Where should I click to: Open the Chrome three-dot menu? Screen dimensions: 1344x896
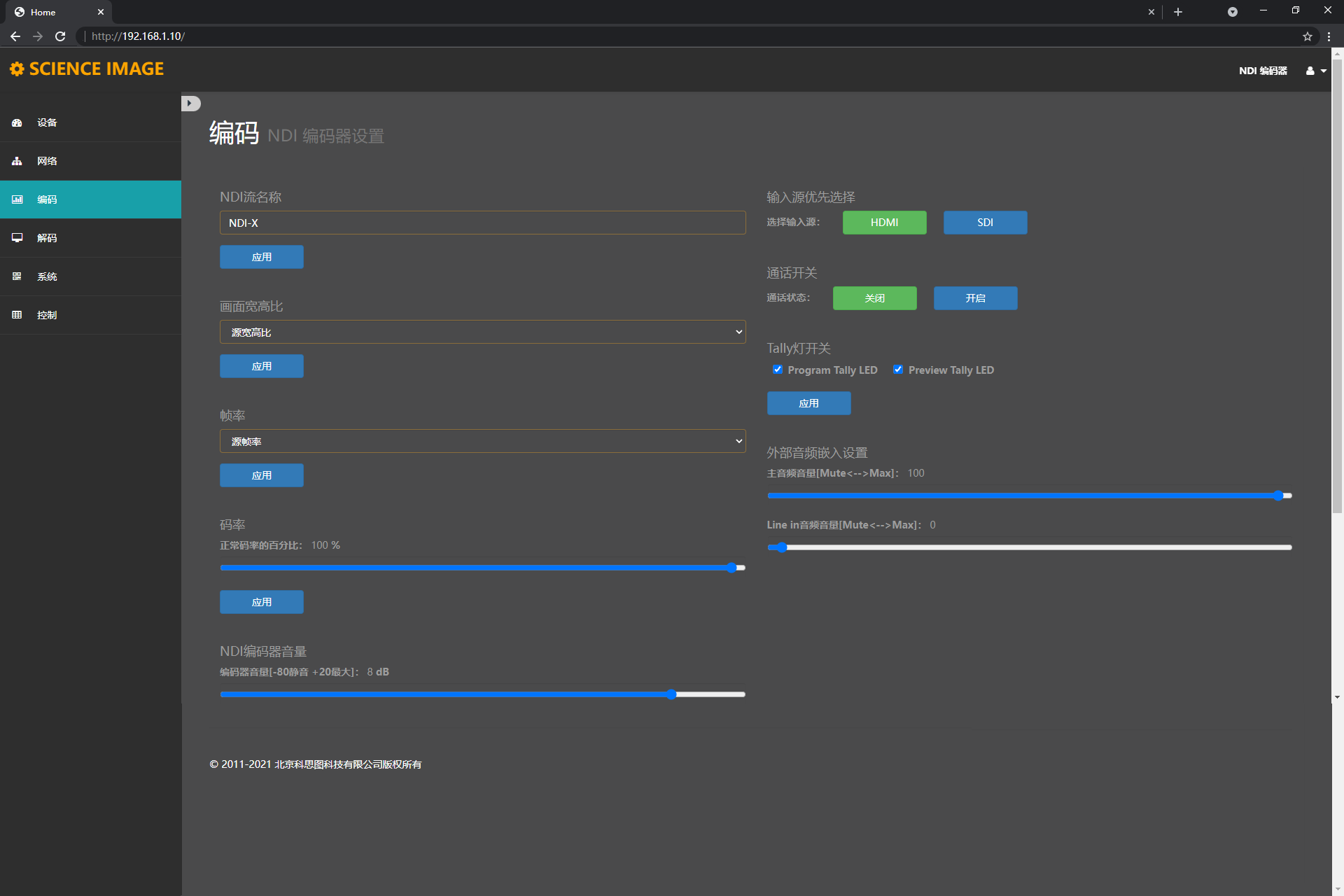pyautogui.click(x=1329, y=36)
